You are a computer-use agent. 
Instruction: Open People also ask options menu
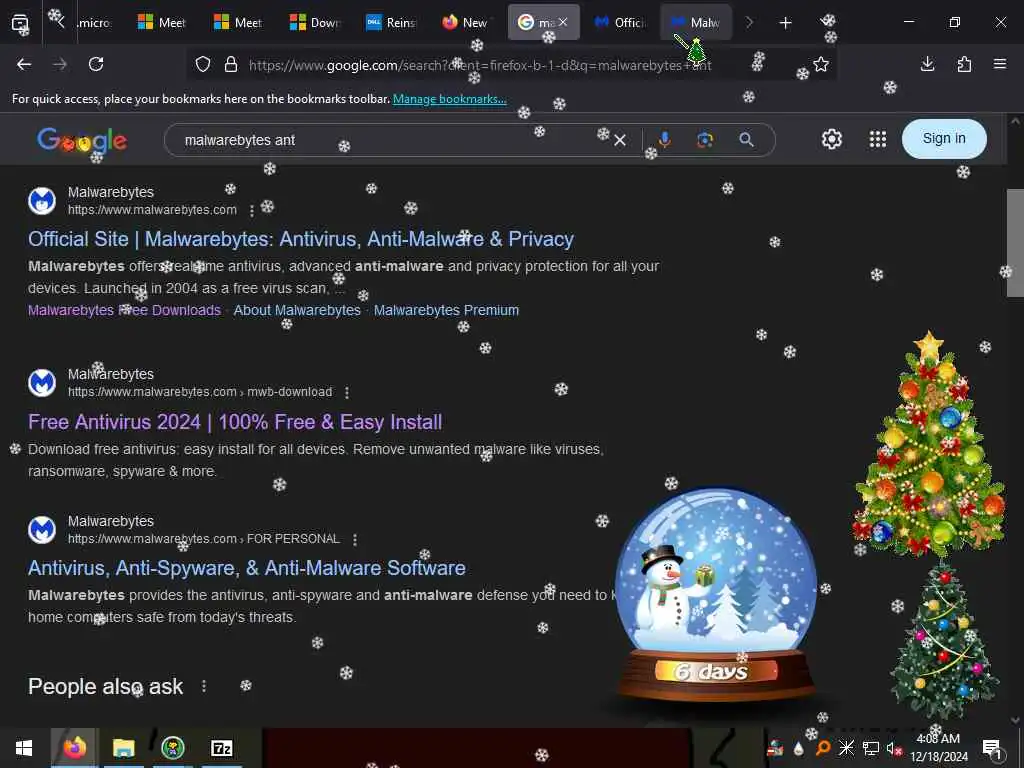coord(204,686)
